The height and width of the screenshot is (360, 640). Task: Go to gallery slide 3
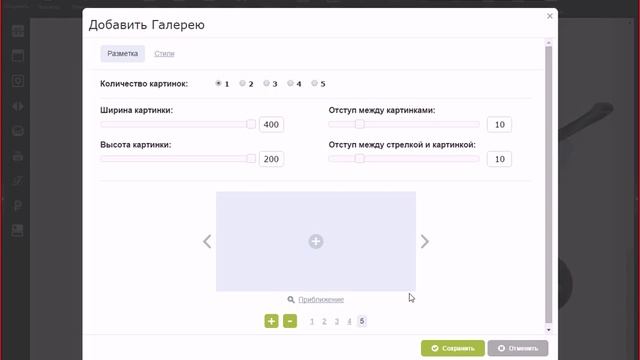tap(337, 322)
